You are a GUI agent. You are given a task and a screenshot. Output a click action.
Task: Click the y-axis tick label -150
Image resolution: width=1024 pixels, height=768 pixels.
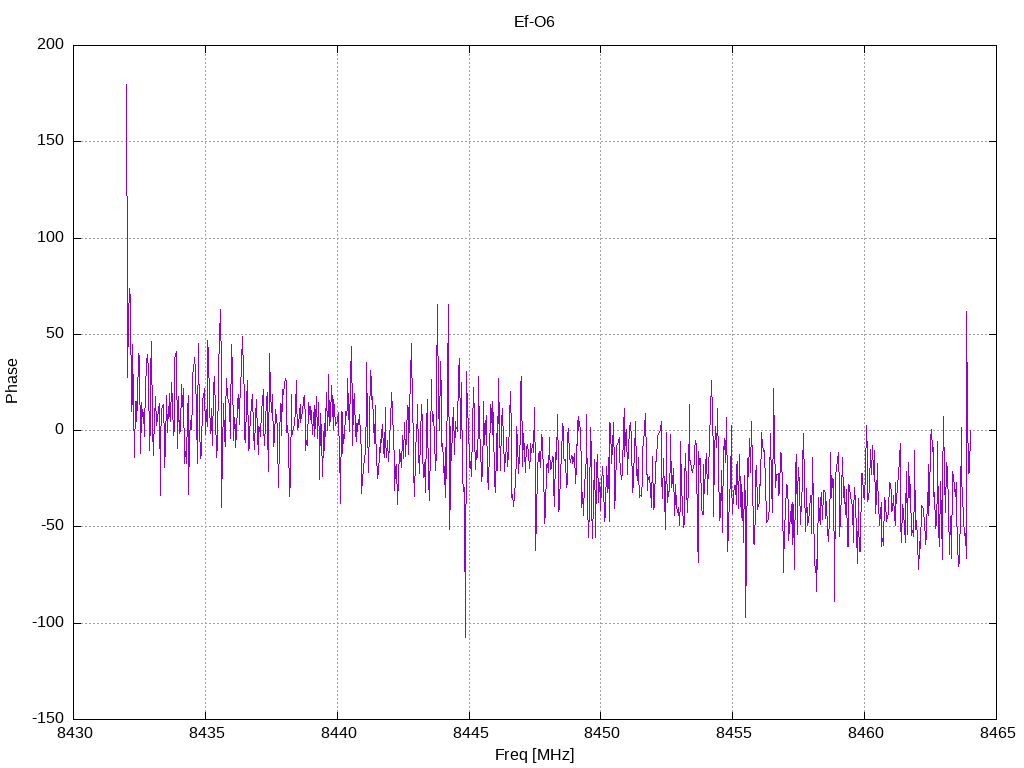[x=48, y=718]
